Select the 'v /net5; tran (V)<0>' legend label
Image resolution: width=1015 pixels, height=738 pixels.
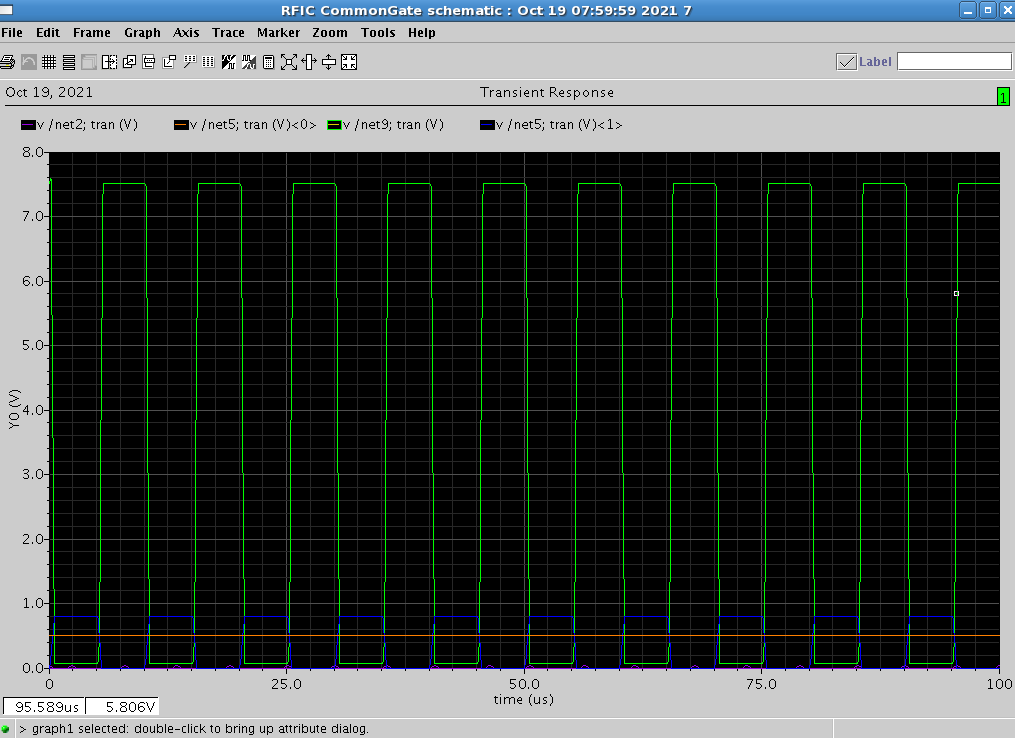pos(253,125)
